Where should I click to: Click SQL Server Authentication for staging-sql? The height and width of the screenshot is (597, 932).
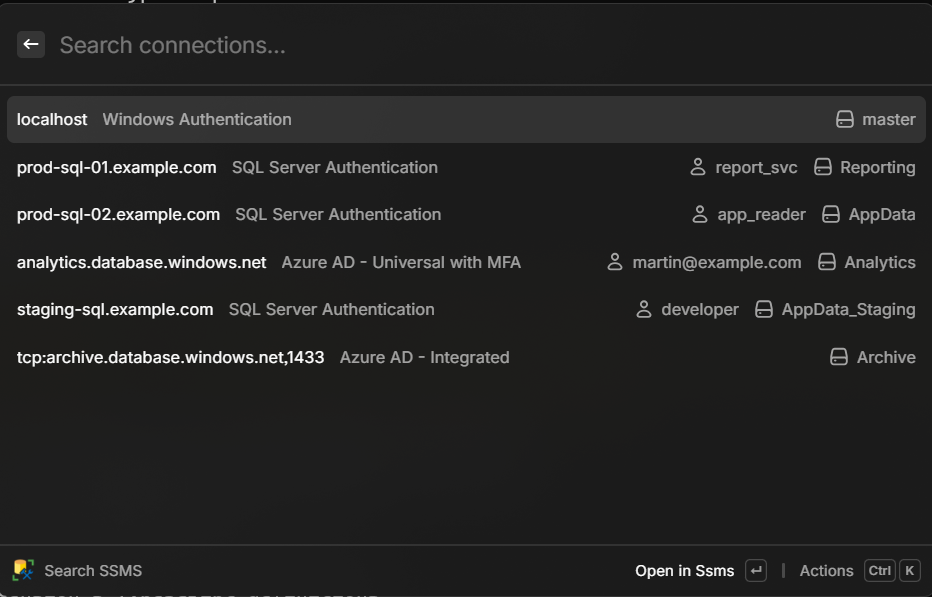pyautogui.click(x=332, y=310)
